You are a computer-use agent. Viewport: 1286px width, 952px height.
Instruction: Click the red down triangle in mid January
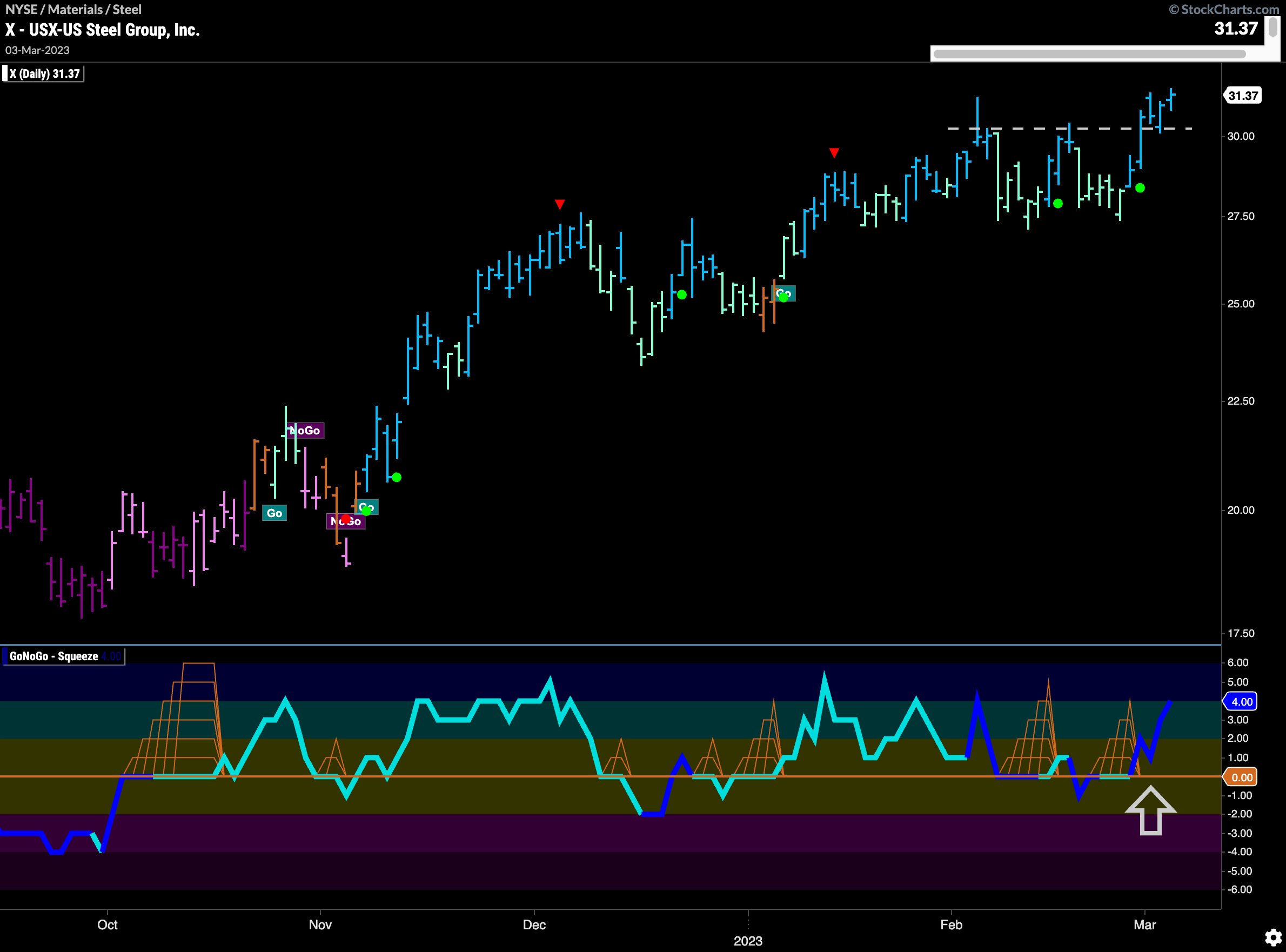click(x=834, y=153)
